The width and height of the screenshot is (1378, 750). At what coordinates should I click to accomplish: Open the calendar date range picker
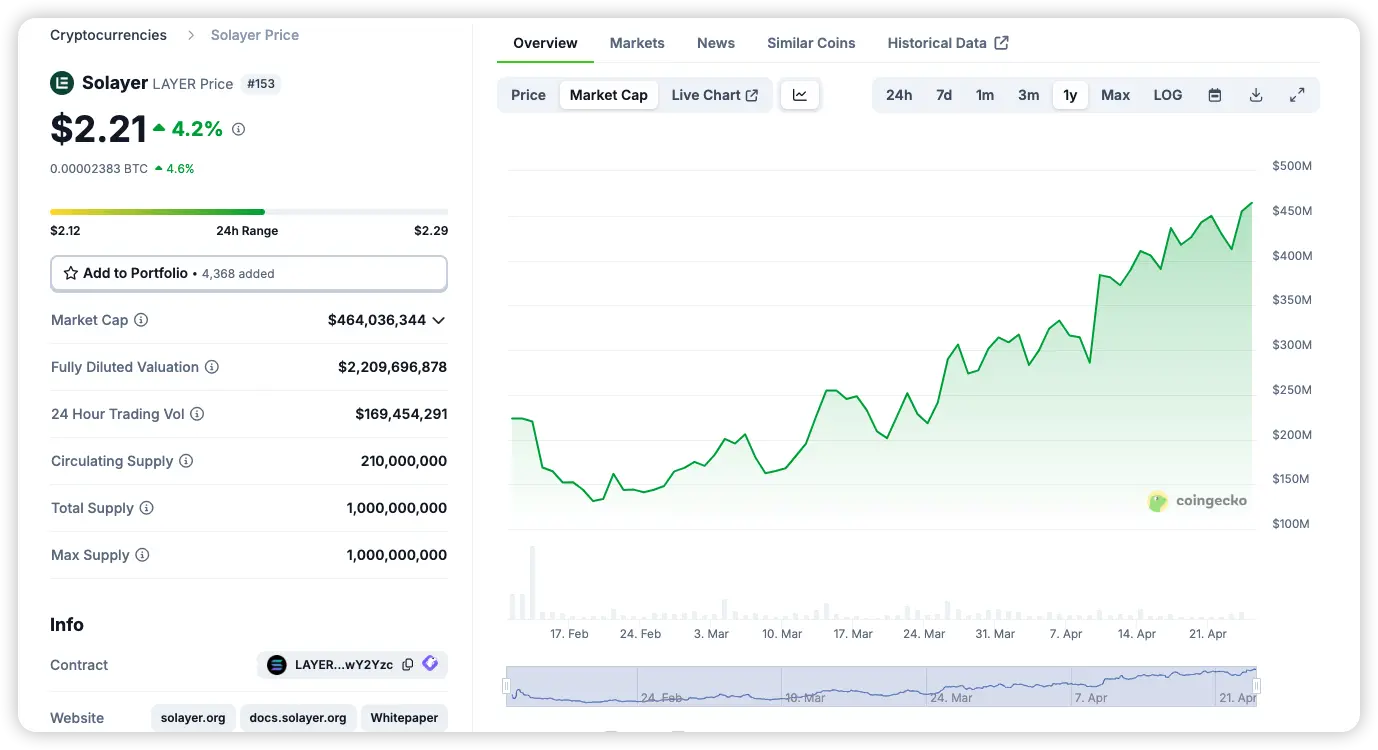point(1214,94)
